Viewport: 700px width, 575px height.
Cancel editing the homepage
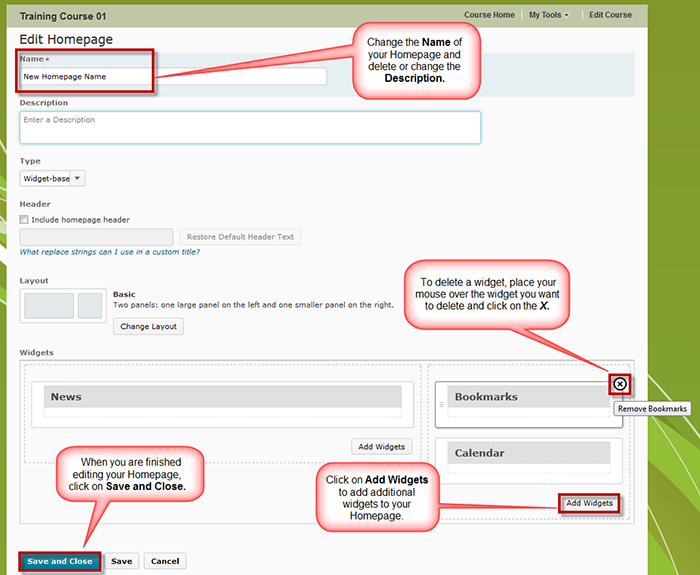point(165,561)
